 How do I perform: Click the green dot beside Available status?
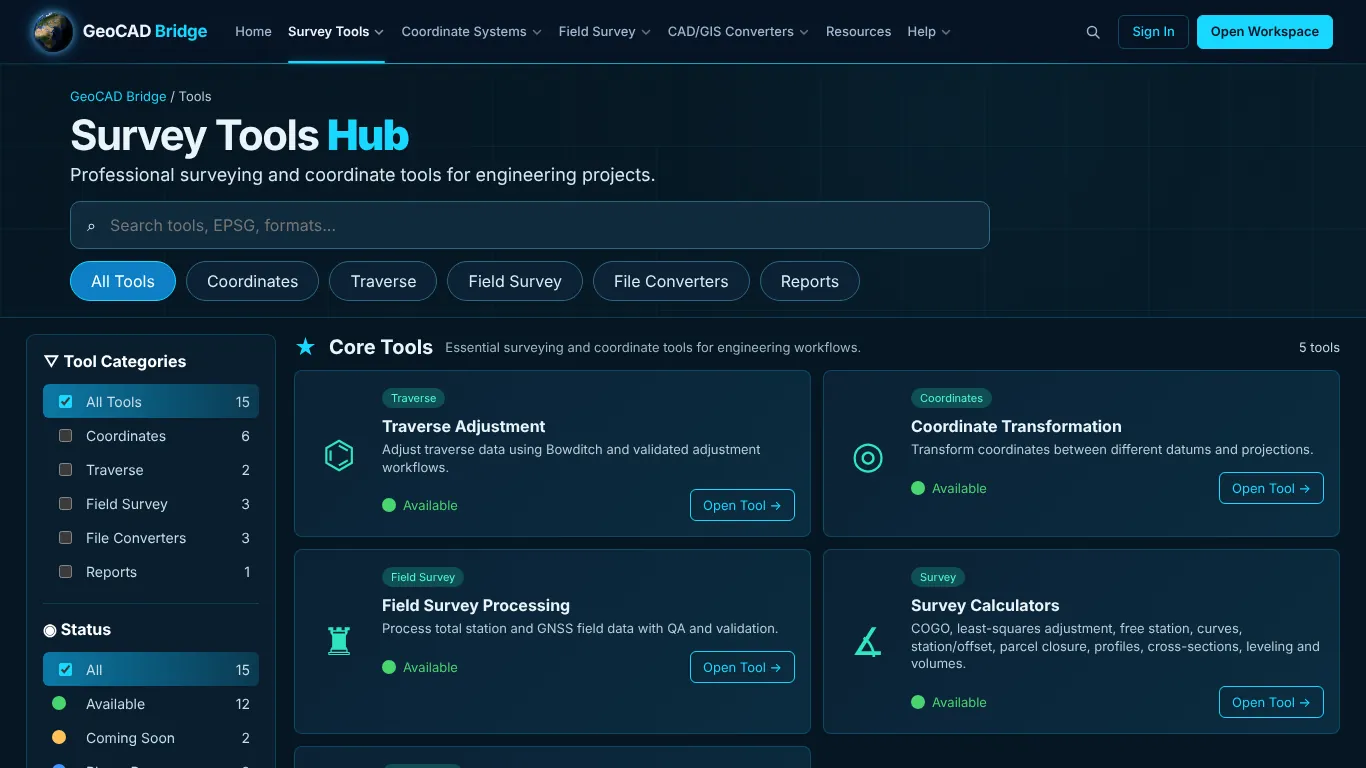coord(59,704)
